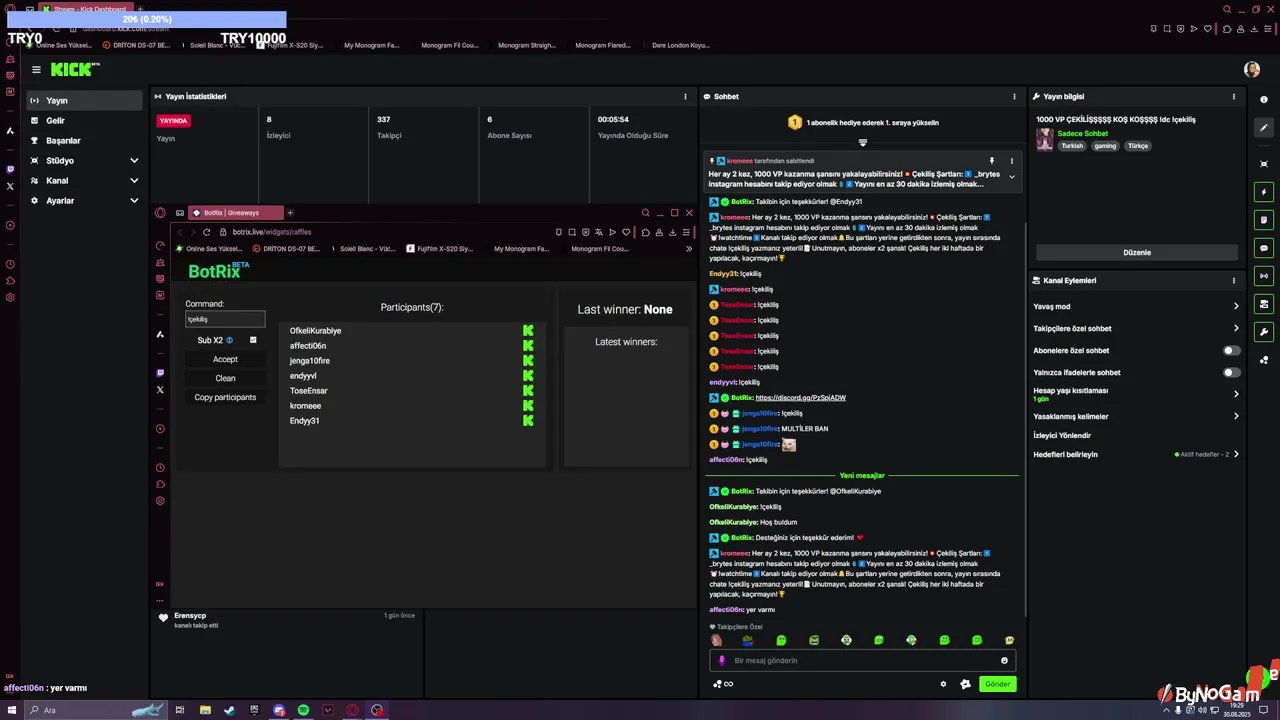Select Başarılar in the Kick sidebar

tap(85, 141)
